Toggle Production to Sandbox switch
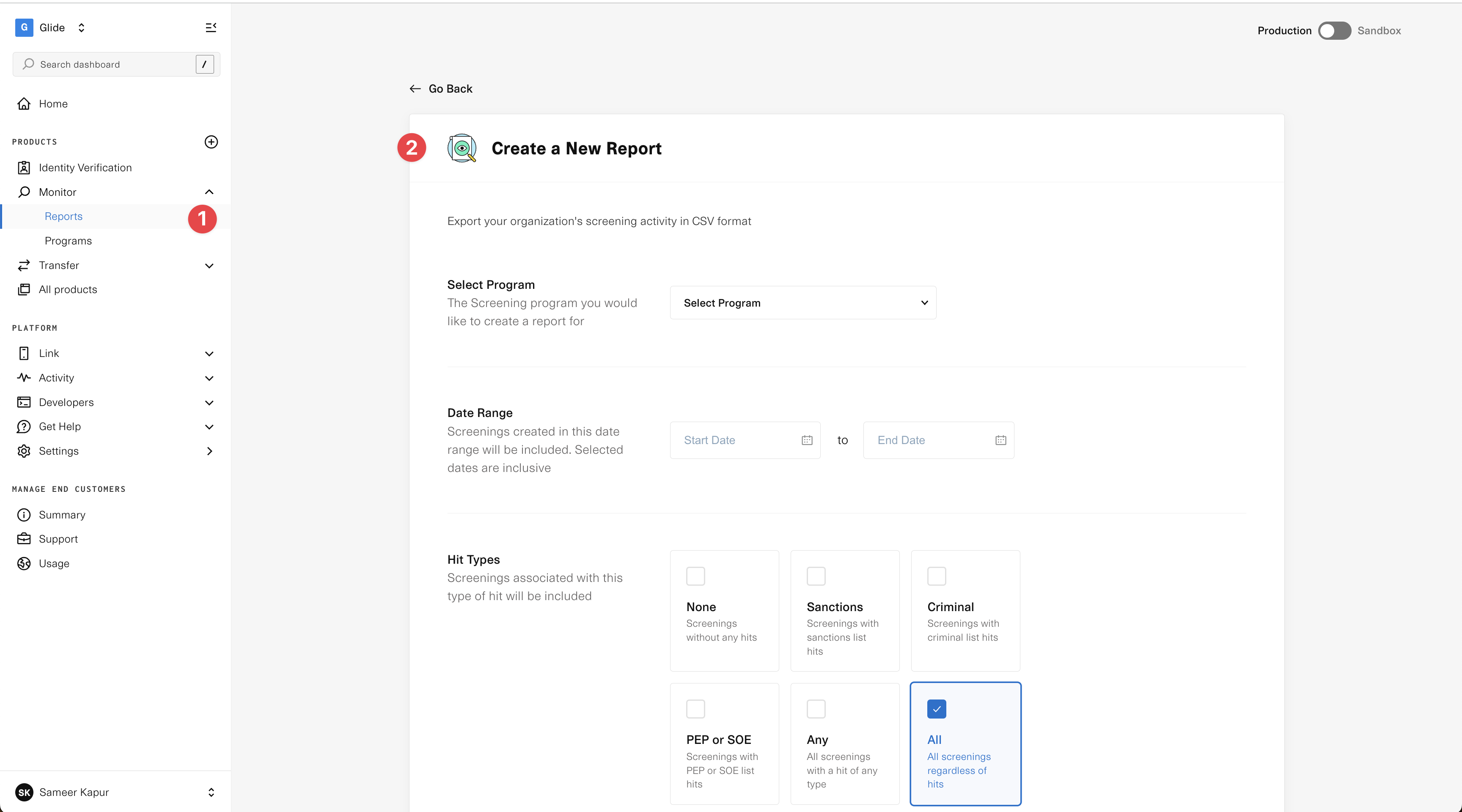1462x812 pixels. [x=1334, y=30]
